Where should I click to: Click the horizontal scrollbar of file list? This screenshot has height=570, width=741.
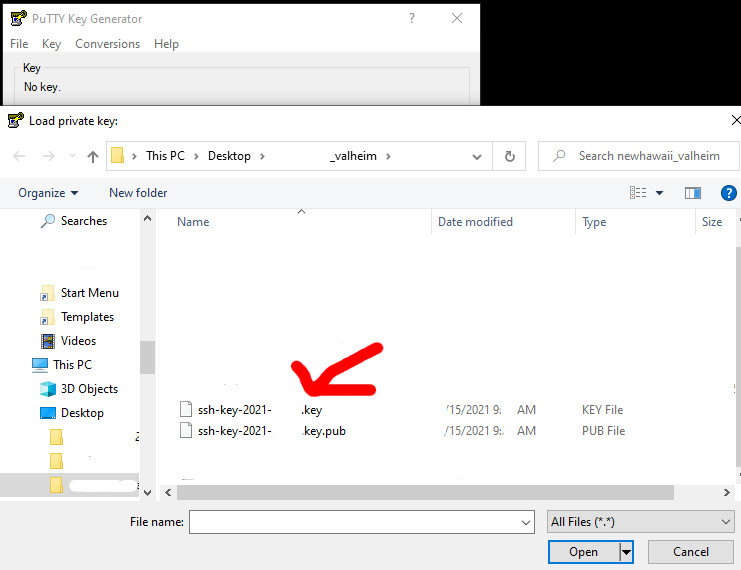pyautogui.click(x=425, y=492)
